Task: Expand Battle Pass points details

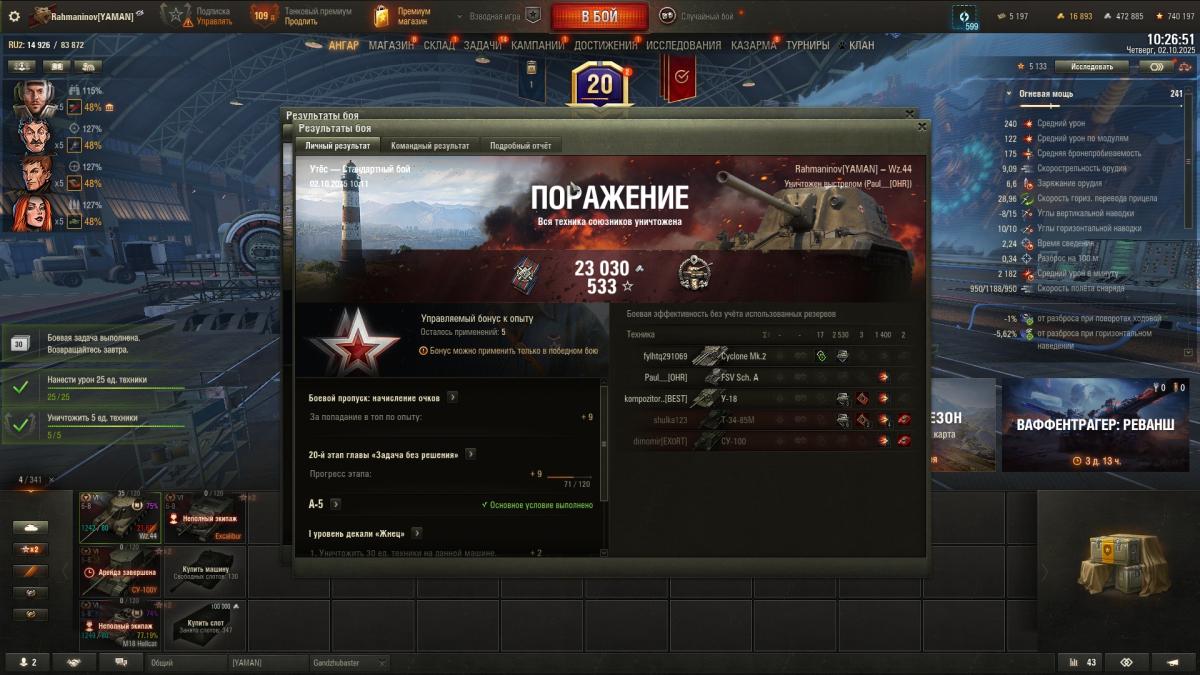Action: (452, 397)
